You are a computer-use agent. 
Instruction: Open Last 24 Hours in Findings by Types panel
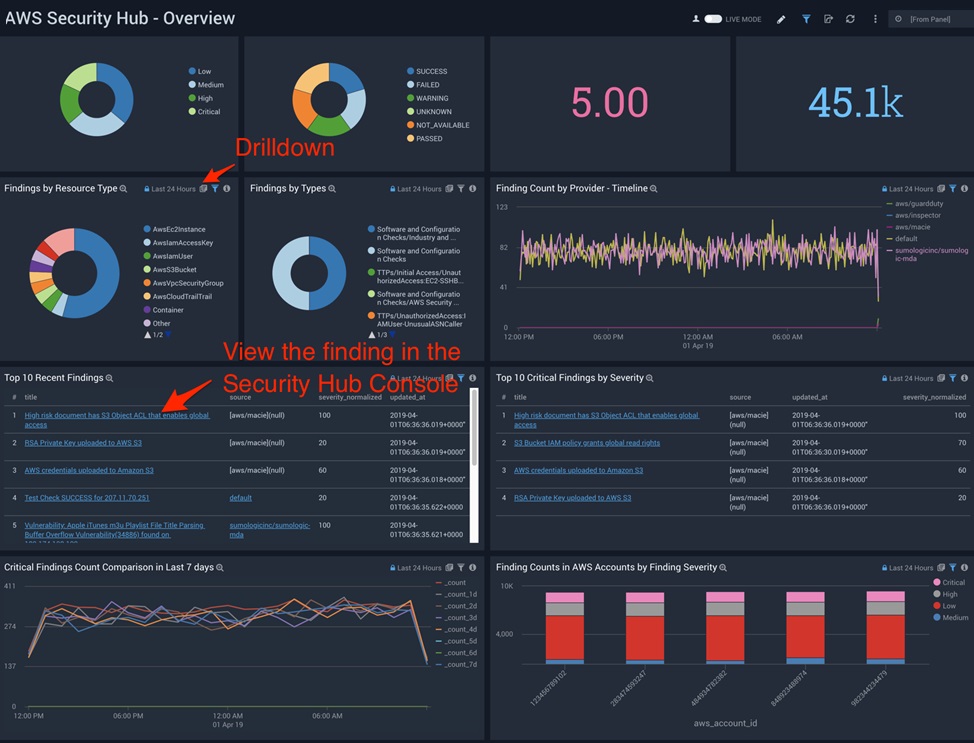point(416,189)
